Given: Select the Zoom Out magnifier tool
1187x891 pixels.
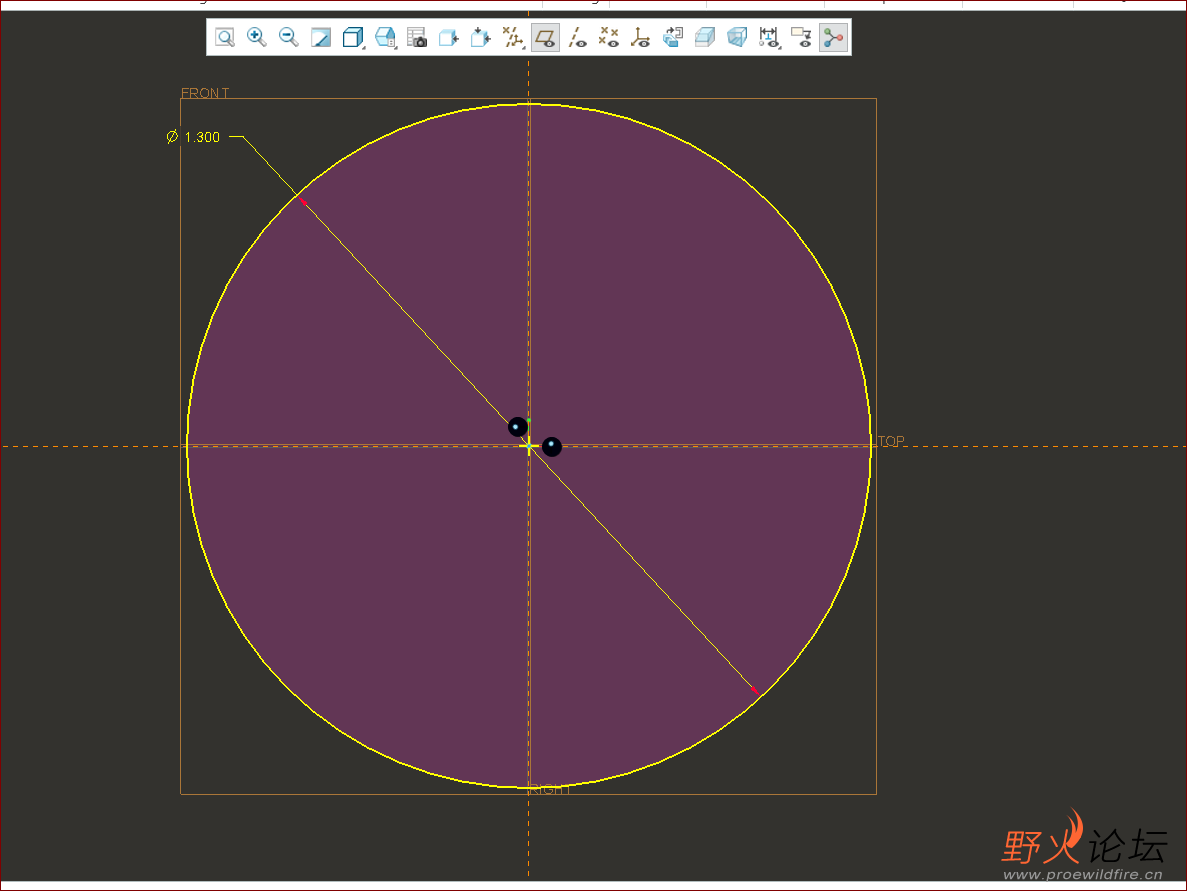Looking at the screenshot, I should coord(288,37).
